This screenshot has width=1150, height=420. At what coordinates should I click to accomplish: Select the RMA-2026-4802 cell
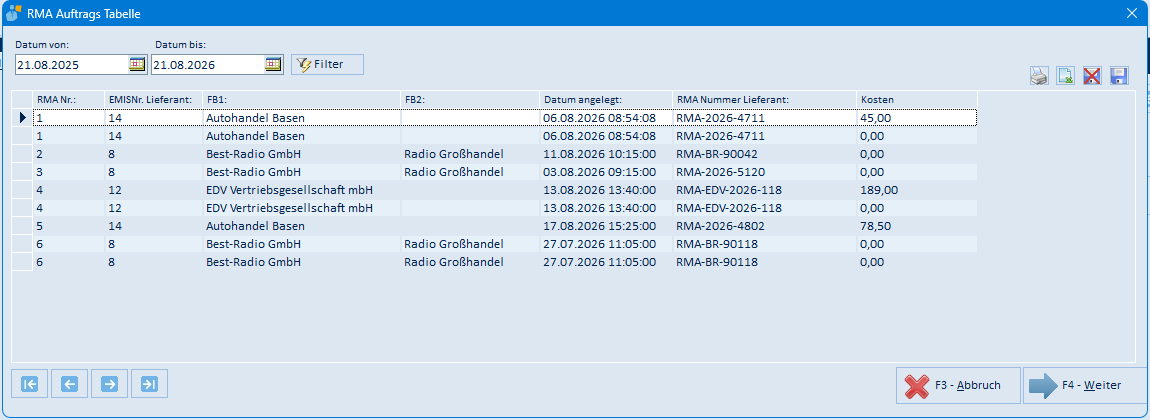click(x=763, y=226)
